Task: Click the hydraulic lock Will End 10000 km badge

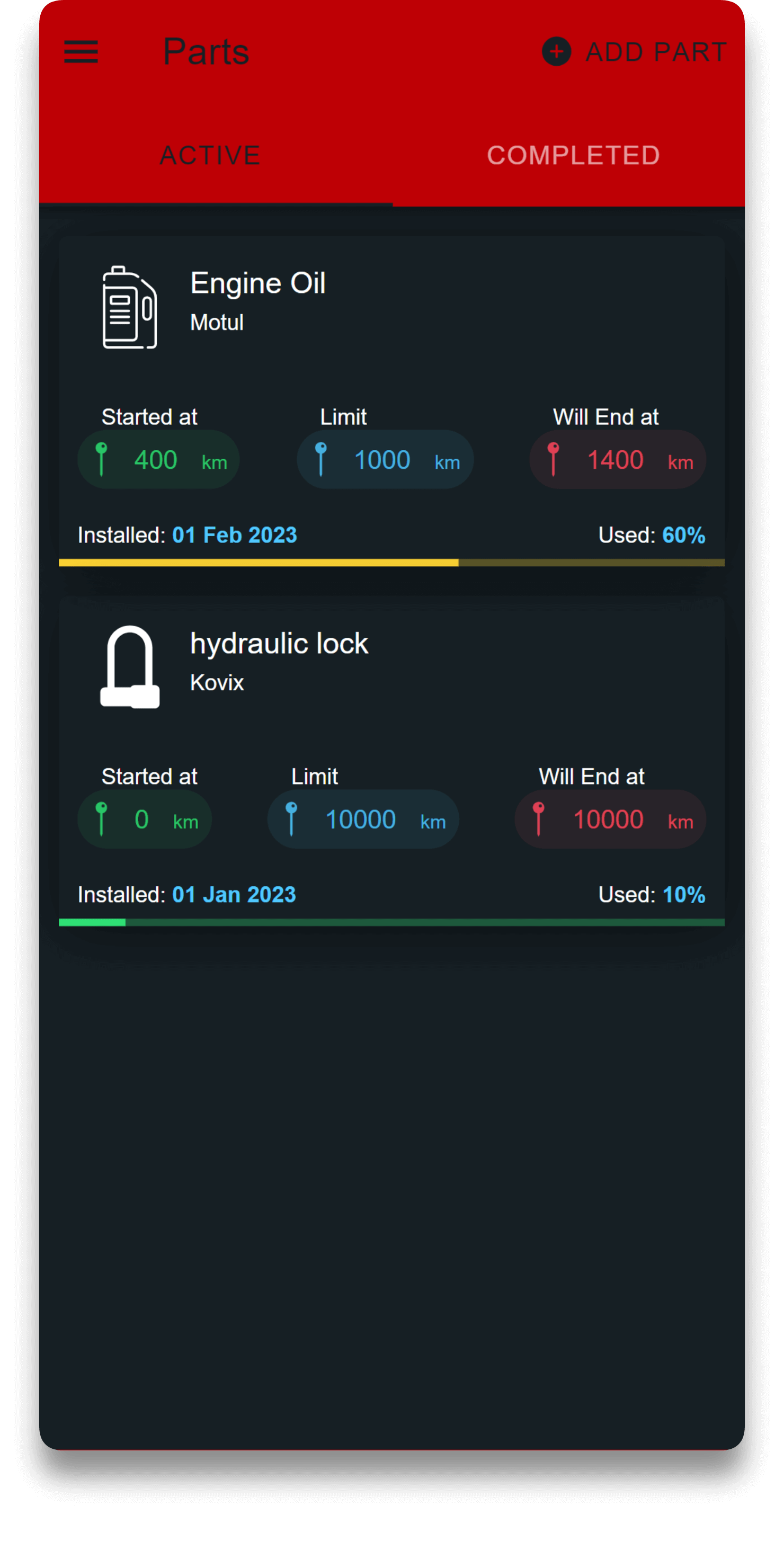Action: (610, 819)
